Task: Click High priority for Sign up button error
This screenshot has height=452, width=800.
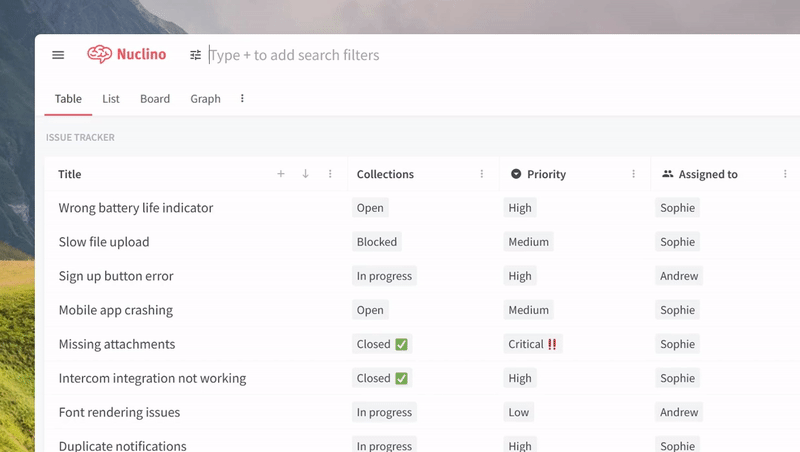Action: [520, 276]
